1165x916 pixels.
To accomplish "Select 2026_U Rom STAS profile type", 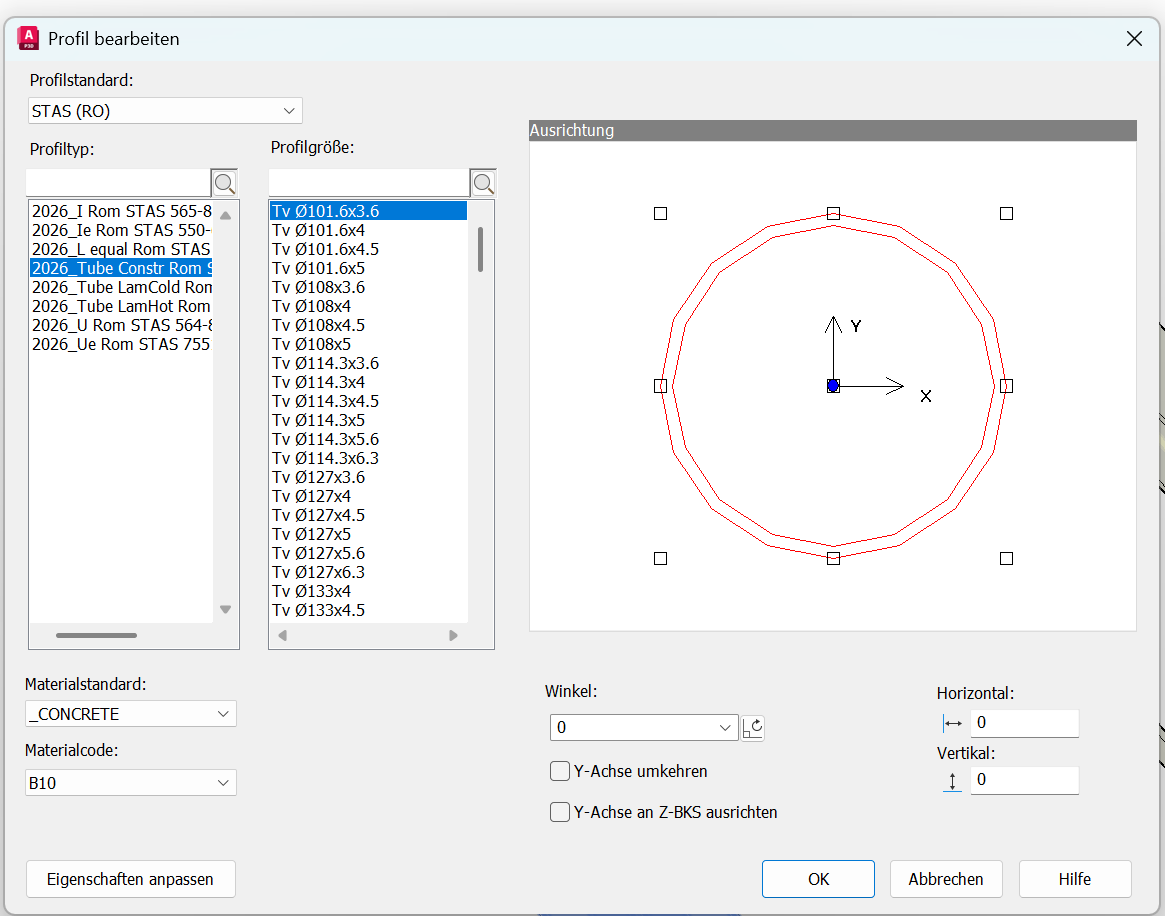I will click(121, 325).
